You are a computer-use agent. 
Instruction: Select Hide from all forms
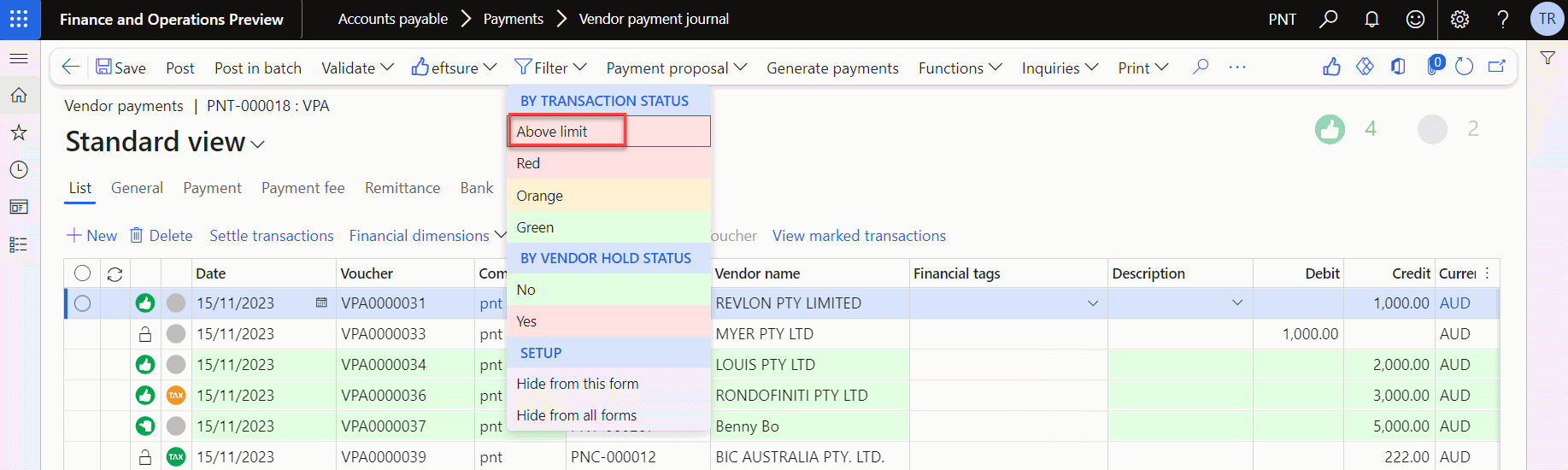pyautogui.click(x=608, y=415)
